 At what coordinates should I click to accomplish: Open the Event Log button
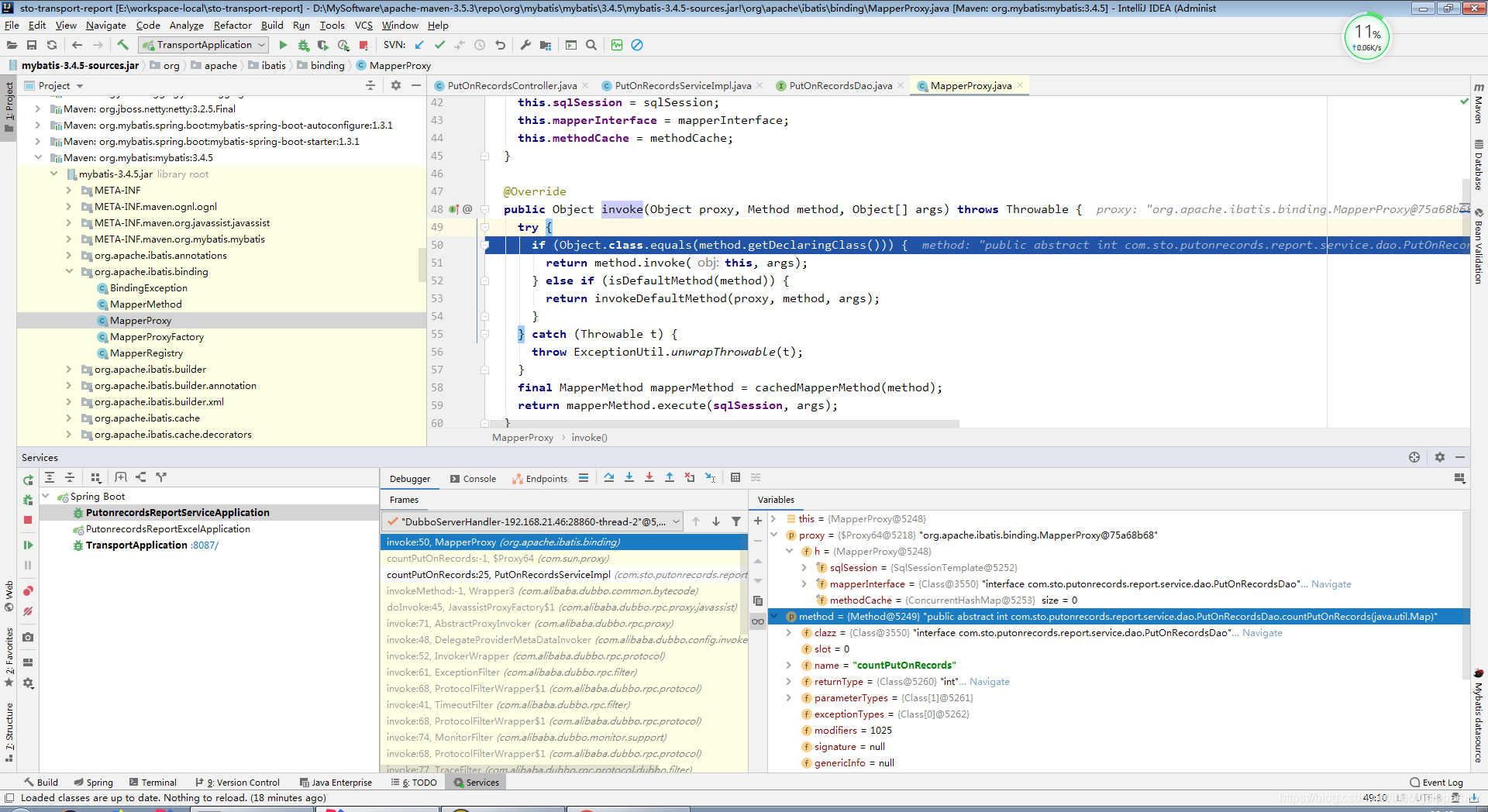click(x=1436, y=783)
